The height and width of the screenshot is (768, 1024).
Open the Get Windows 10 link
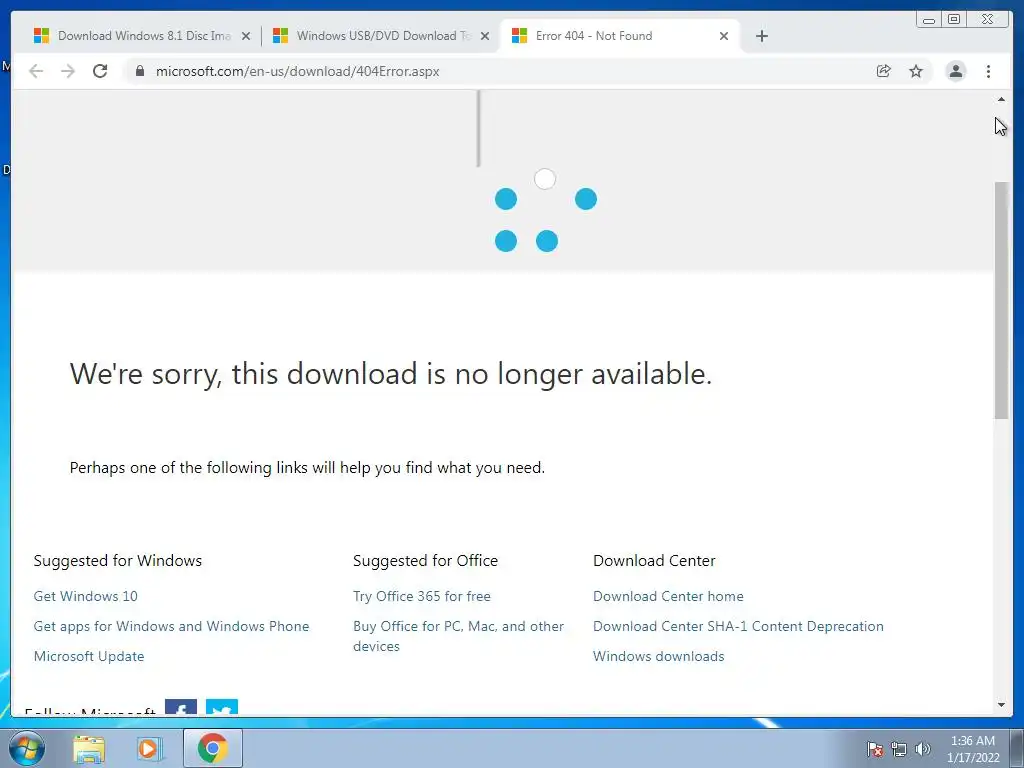[86, 596]
